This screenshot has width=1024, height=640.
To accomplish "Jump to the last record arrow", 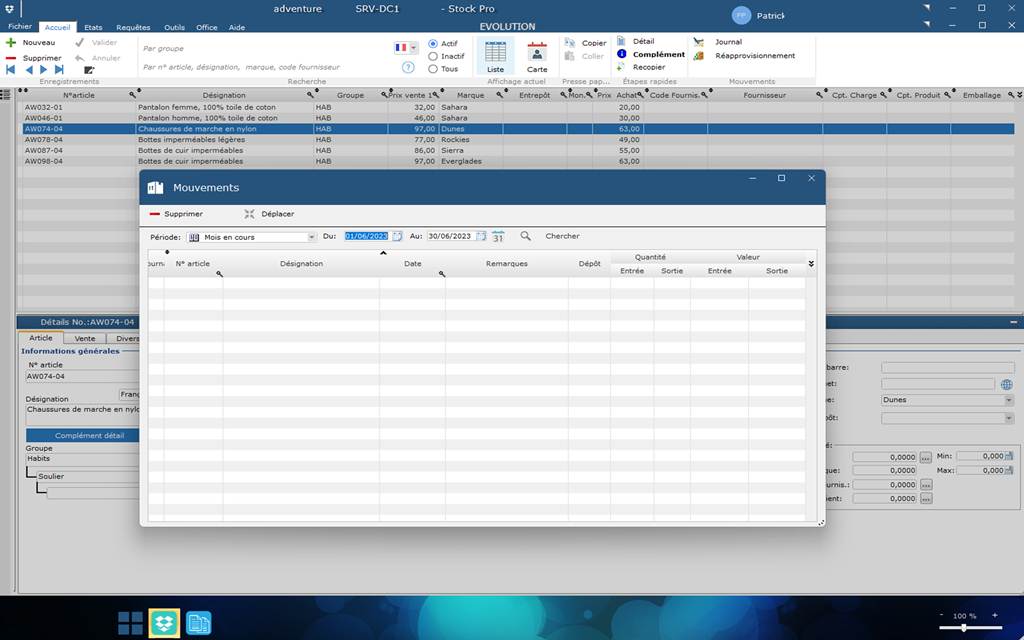I will tap(59, 70).
